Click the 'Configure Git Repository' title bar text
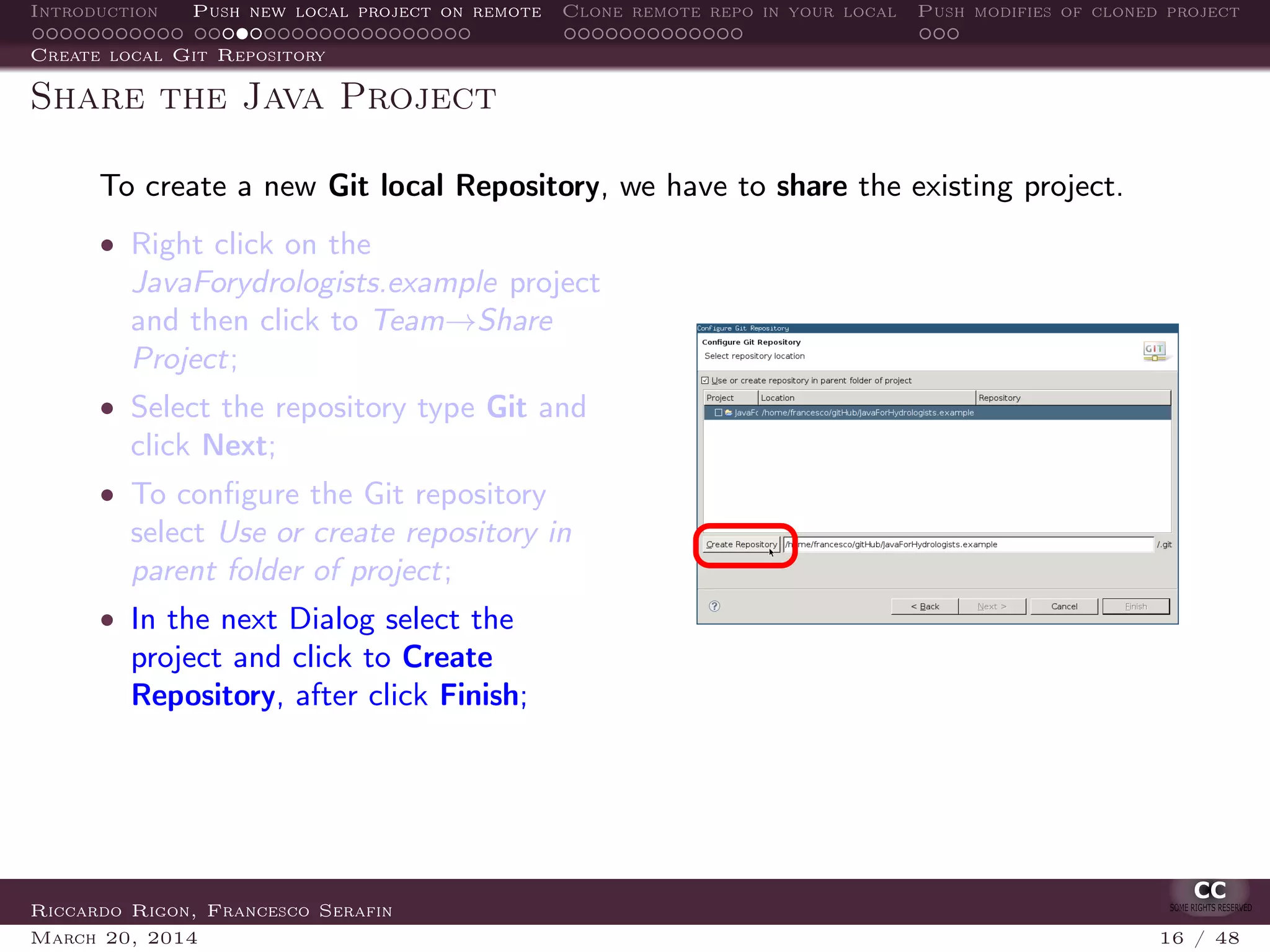 pos(743,328)
